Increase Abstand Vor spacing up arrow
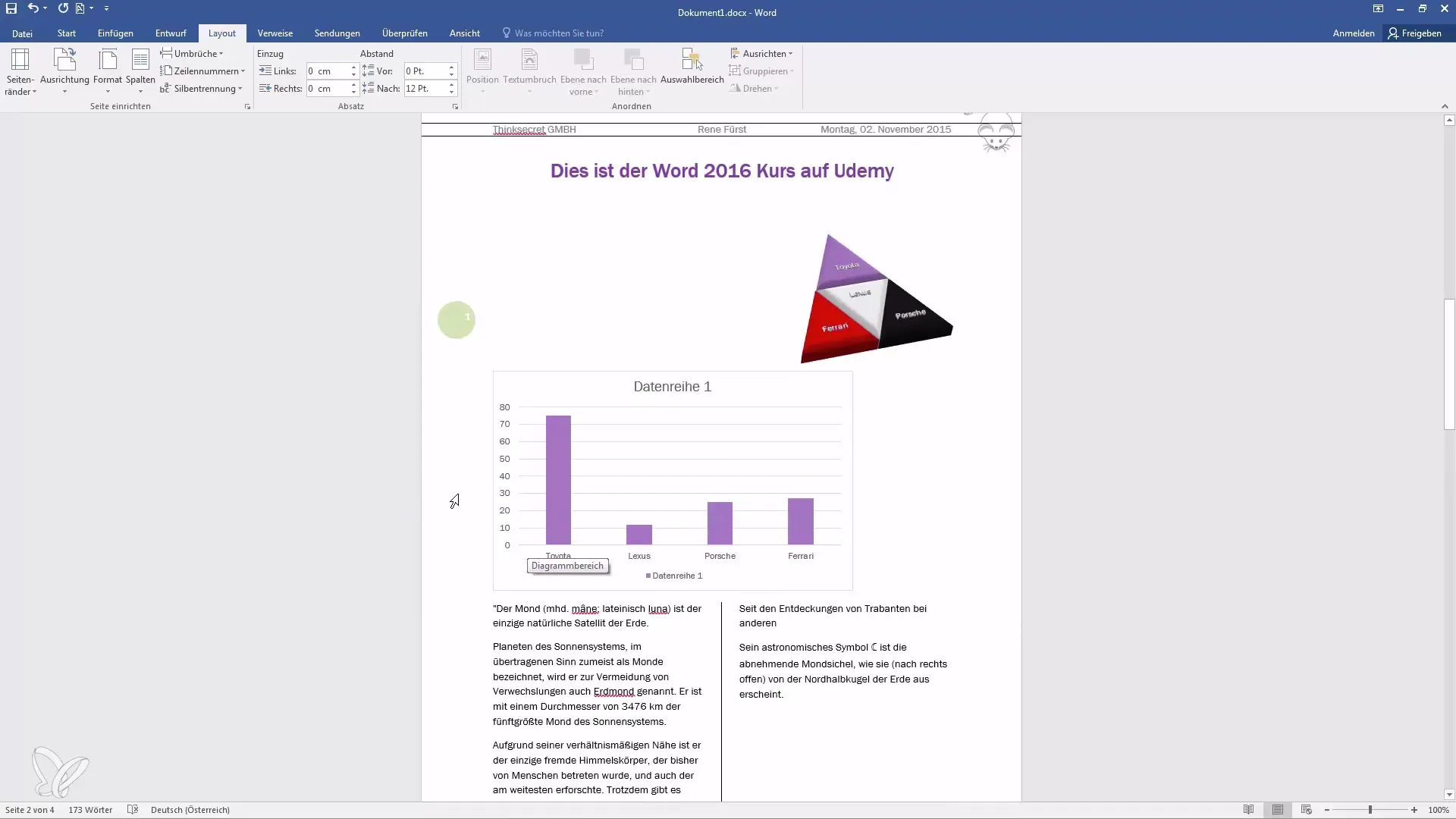This screenshot has width=1456, height=819. pyautogui.click(x=451, y=67)
